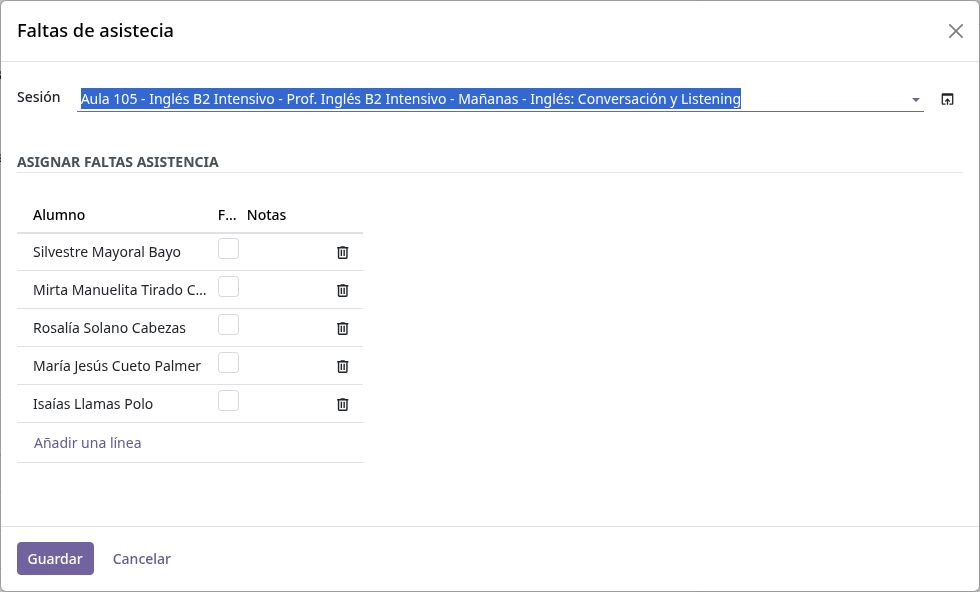Close the Faltas de asistecia dialog
This screenshot has width=980, height=592.
956,31
